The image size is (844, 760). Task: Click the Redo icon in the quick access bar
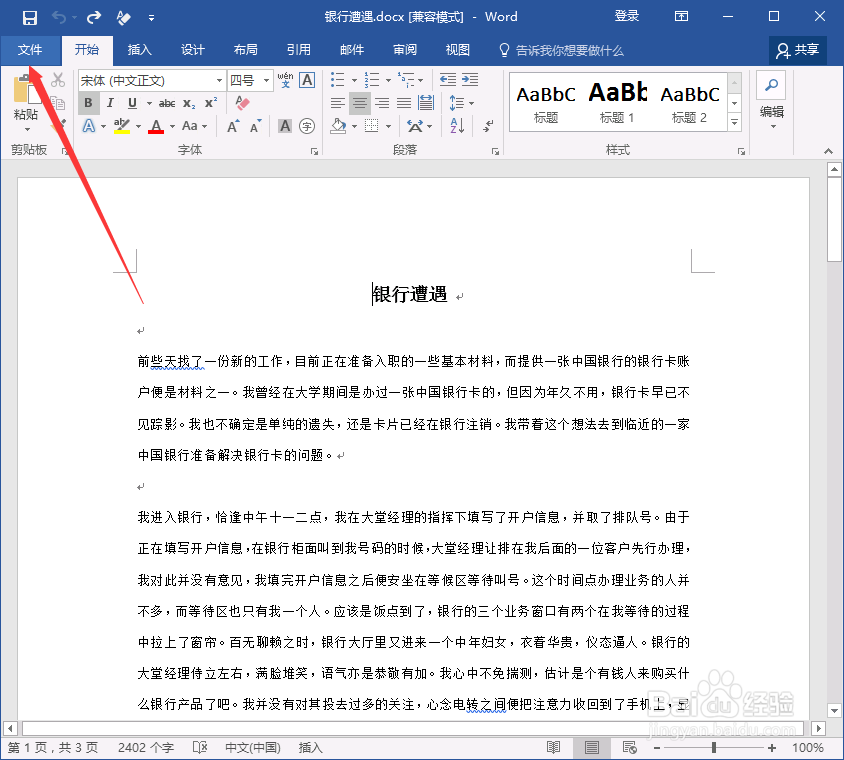(94, 18)
